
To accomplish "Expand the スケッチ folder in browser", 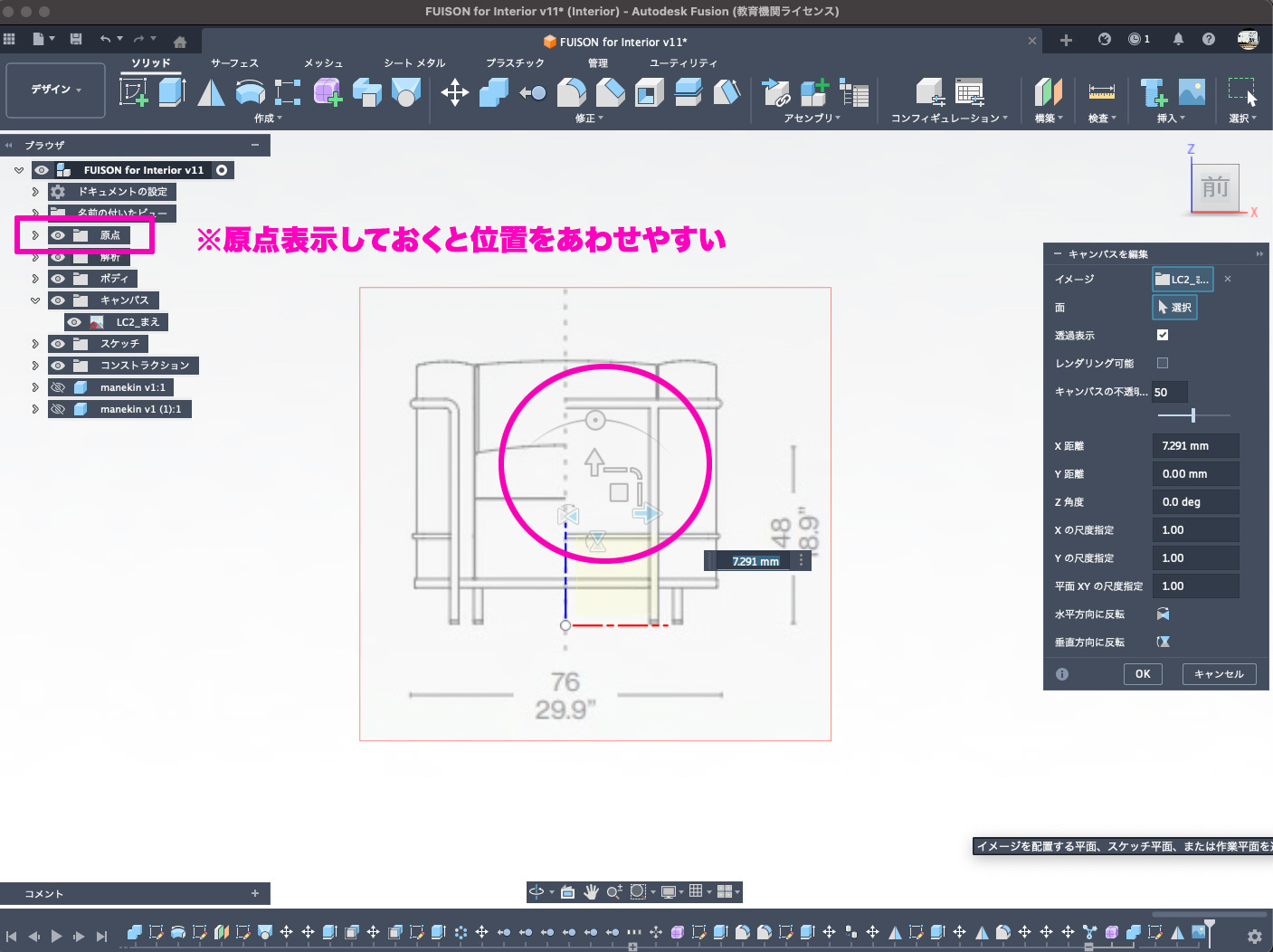I will click(35, 344).
